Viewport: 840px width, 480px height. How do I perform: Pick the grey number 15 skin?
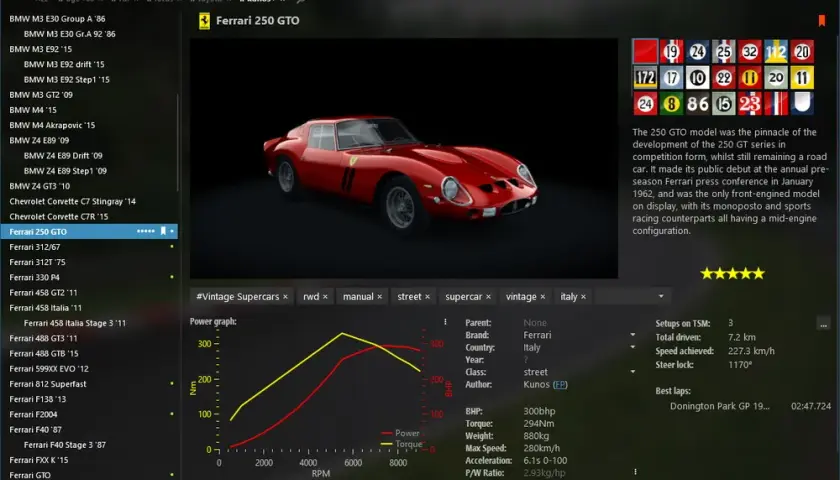tap(724, 103)
